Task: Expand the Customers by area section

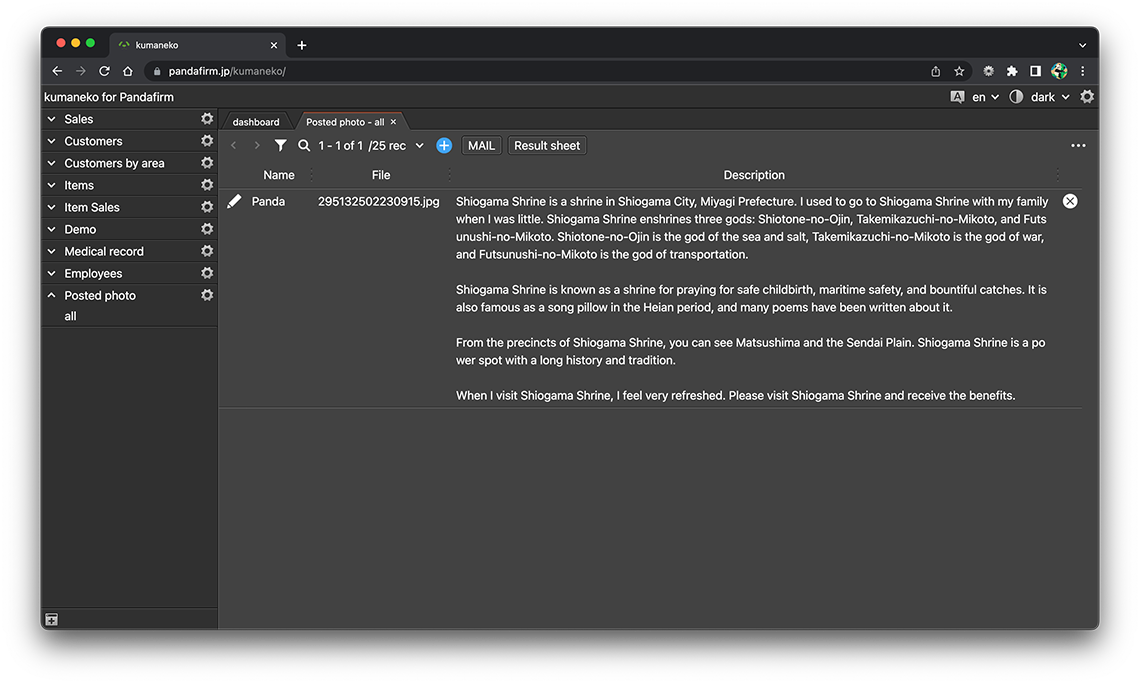Action: (52, 163)
